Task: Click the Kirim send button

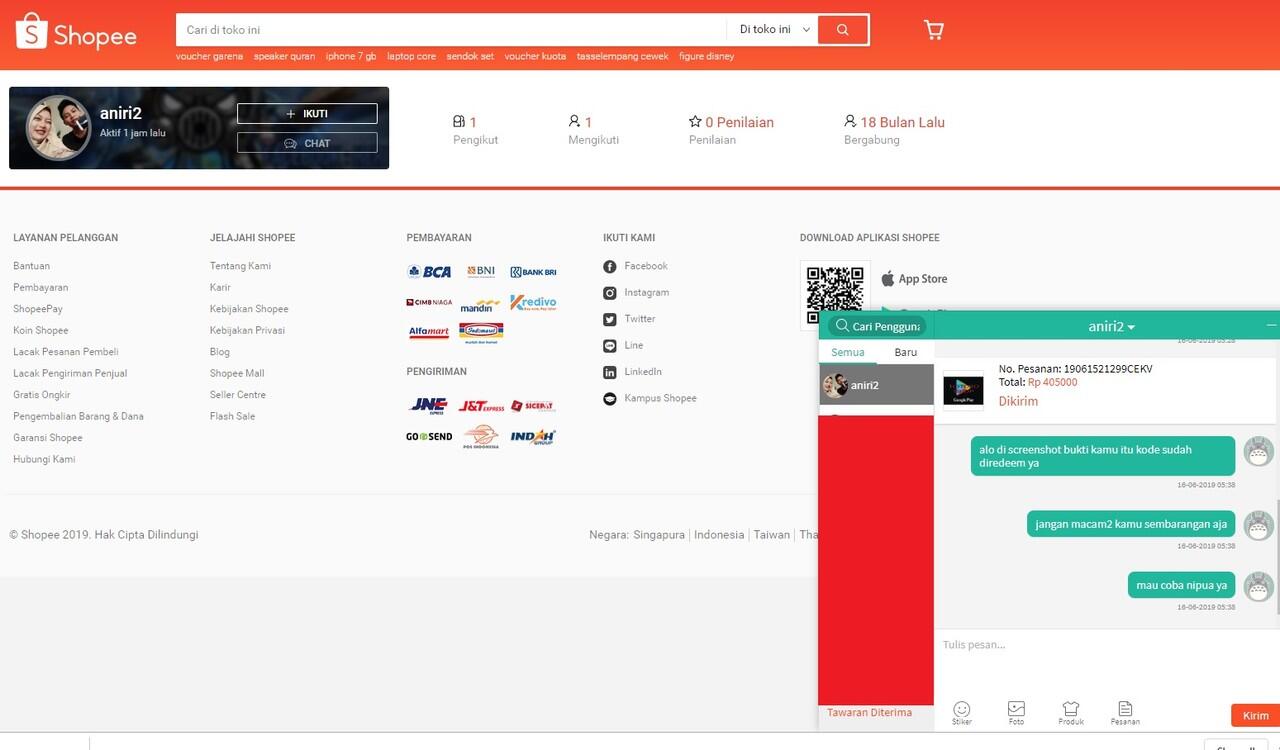Action: click(1255, 715)
